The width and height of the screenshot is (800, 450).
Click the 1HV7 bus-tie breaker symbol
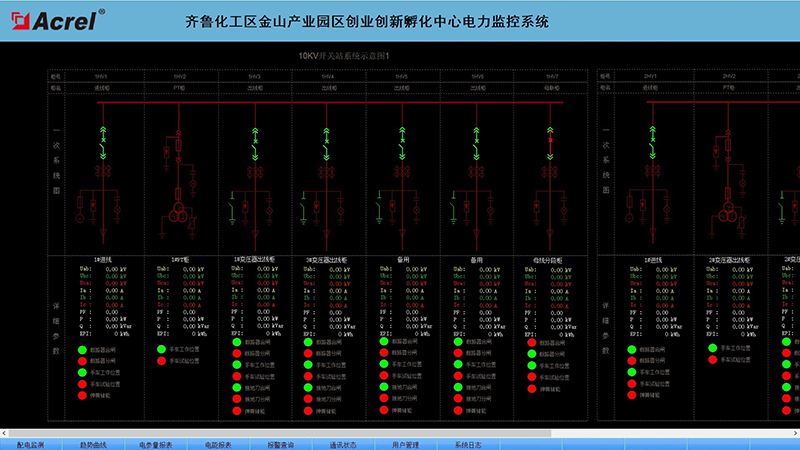pos(549,146)
